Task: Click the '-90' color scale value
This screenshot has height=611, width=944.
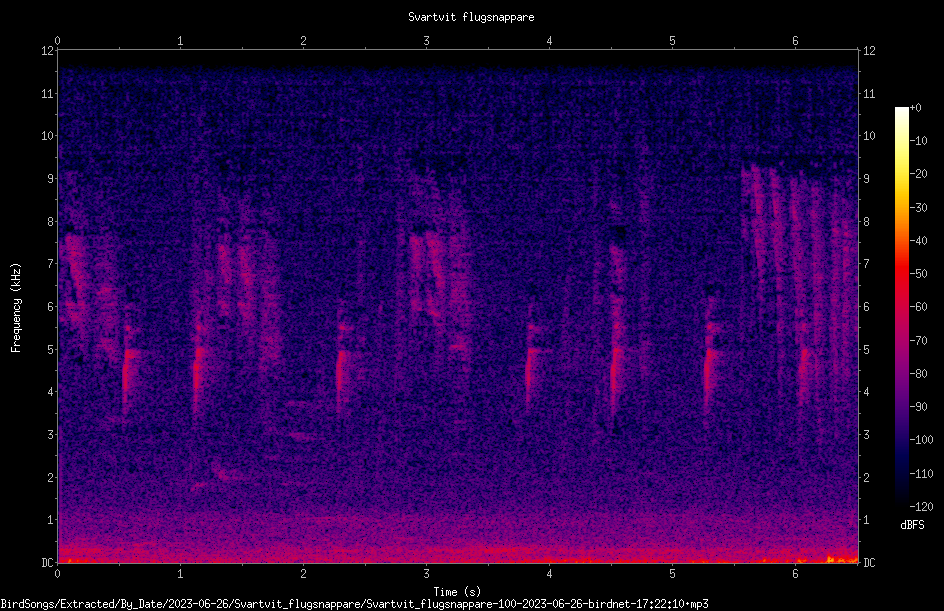Action: (919, 407)
